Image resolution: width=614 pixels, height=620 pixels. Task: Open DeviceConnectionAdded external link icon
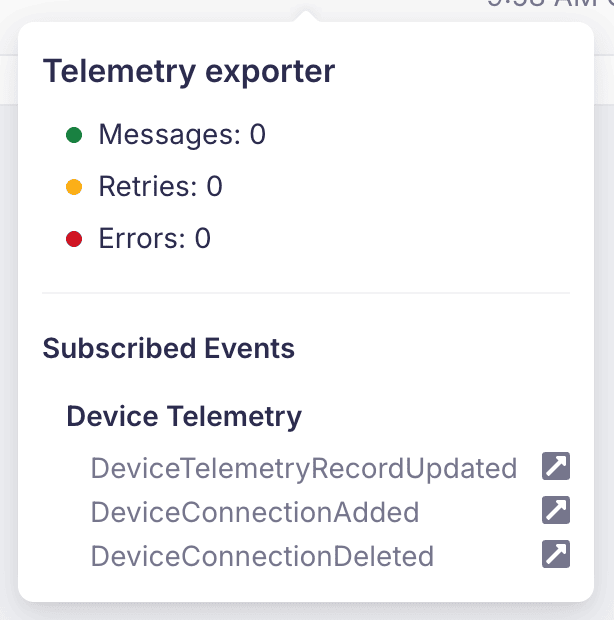pos(555,510)
